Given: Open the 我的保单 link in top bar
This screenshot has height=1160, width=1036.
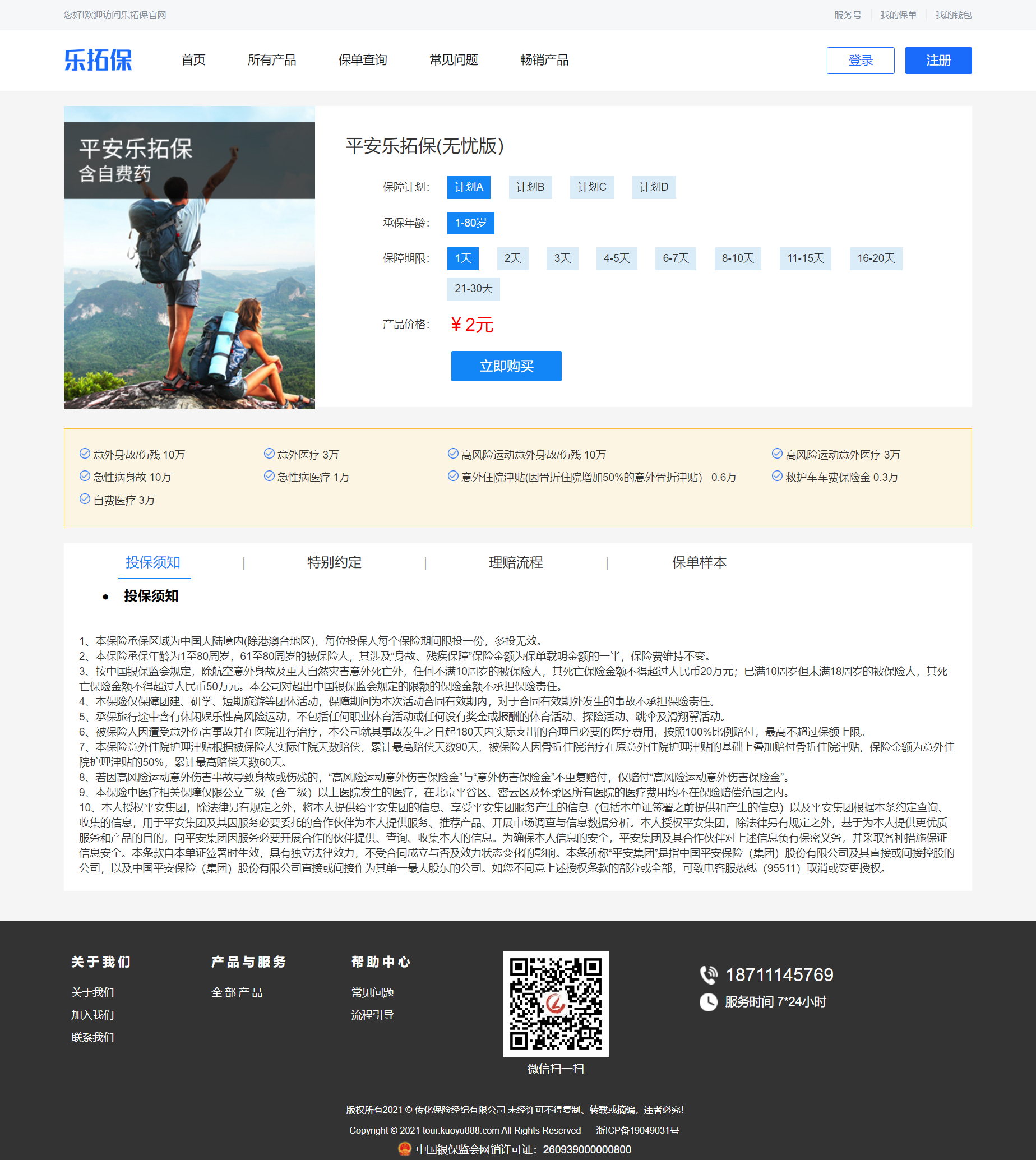Looking at the screenshot, I should click(x=898, y=15).
